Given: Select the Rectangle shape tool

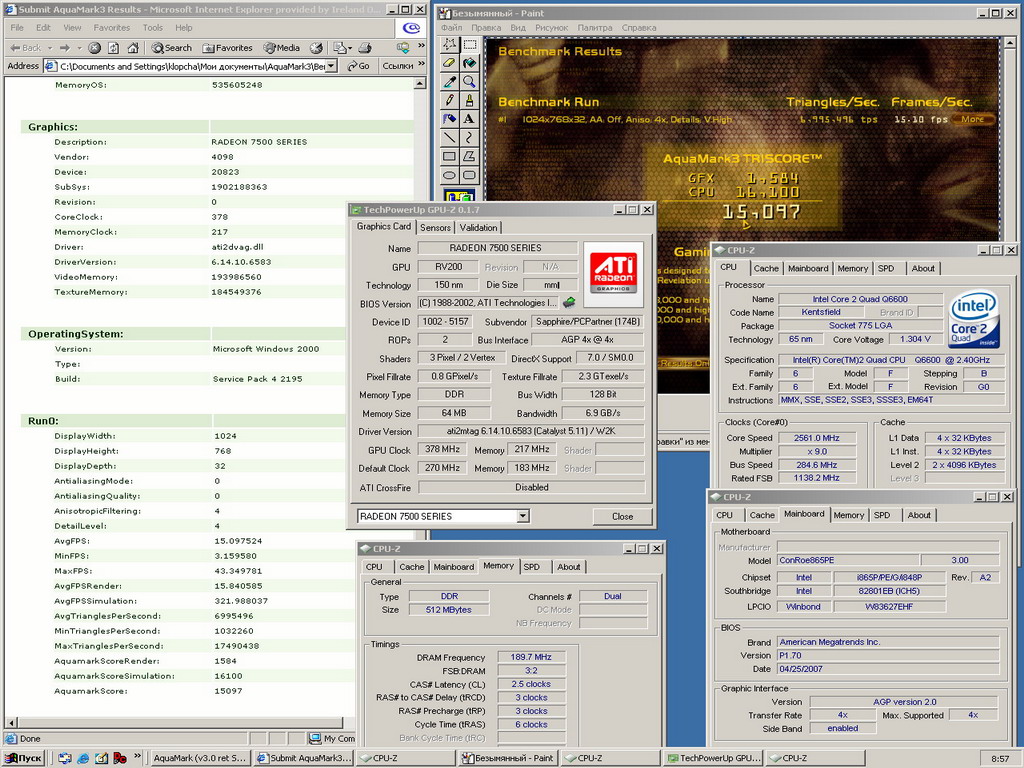Looking at the screenshot, I should pos(449,157).
